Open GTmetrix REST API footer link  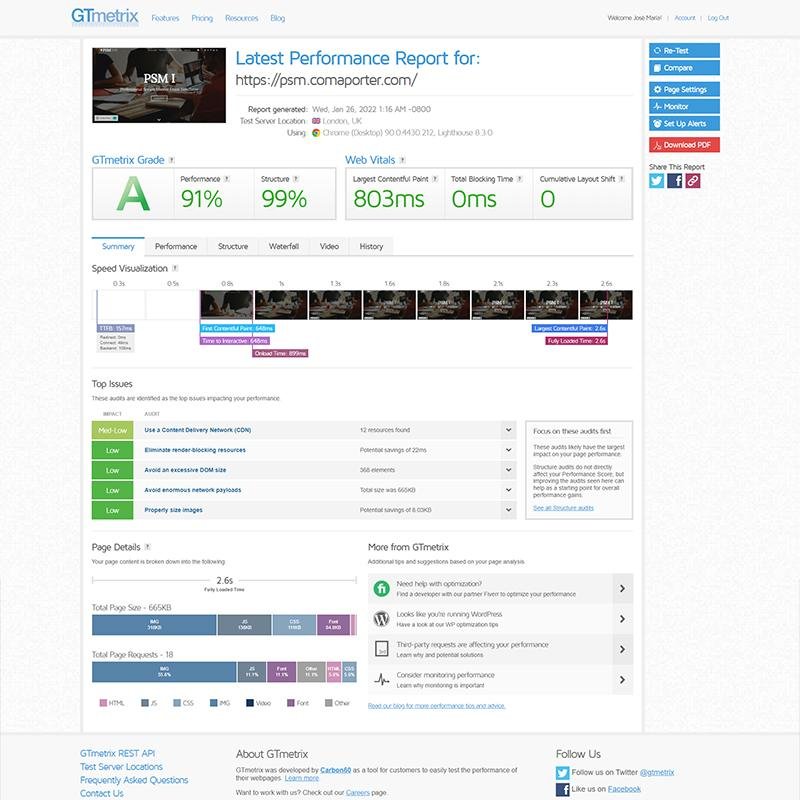click(117, 754)
